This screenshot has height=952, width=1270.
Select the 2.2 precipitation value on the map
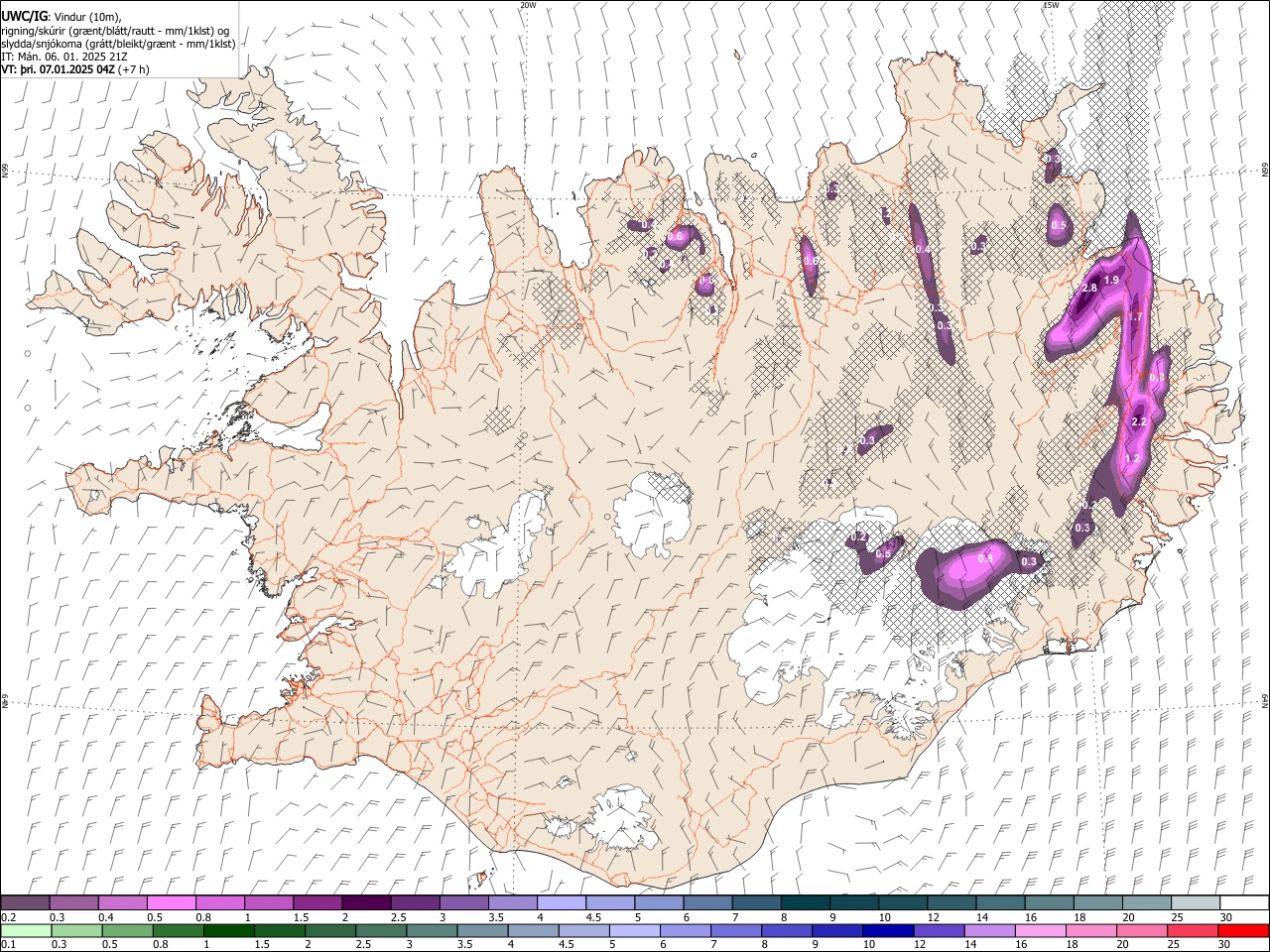point(1139,421)
